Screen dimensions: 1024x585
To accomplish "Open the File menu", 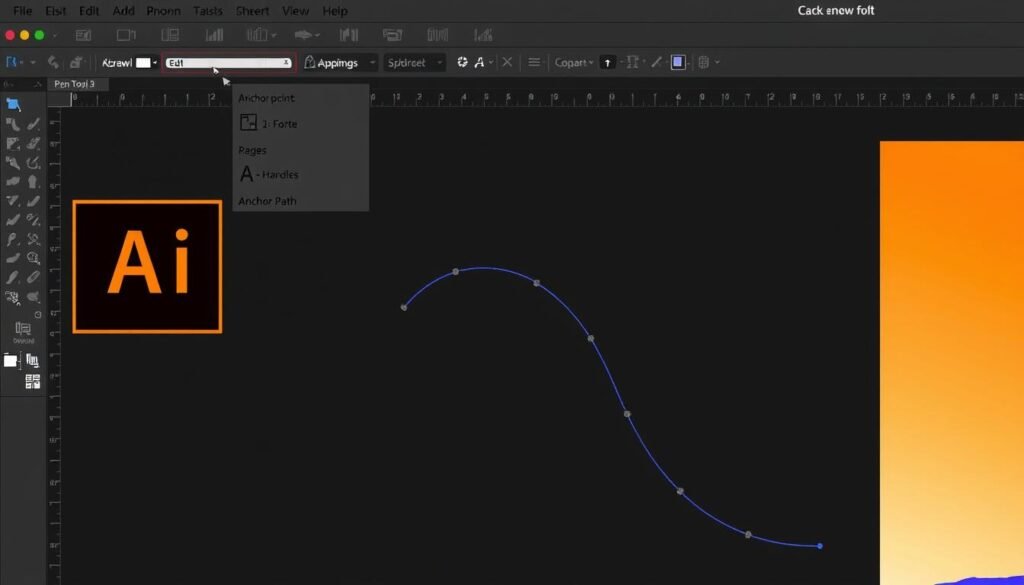I will tap(22, 11).
